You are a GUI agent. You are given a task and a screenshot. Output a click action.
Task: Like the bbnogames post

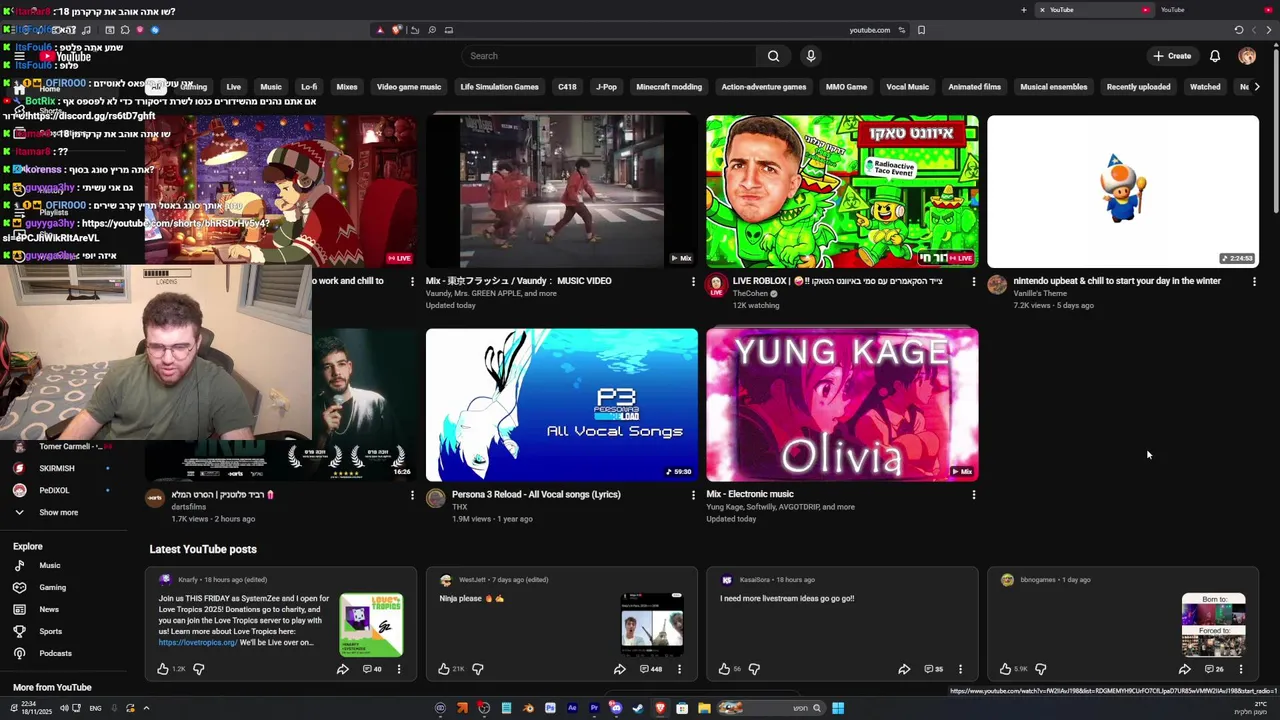[x=1006, y=669]
